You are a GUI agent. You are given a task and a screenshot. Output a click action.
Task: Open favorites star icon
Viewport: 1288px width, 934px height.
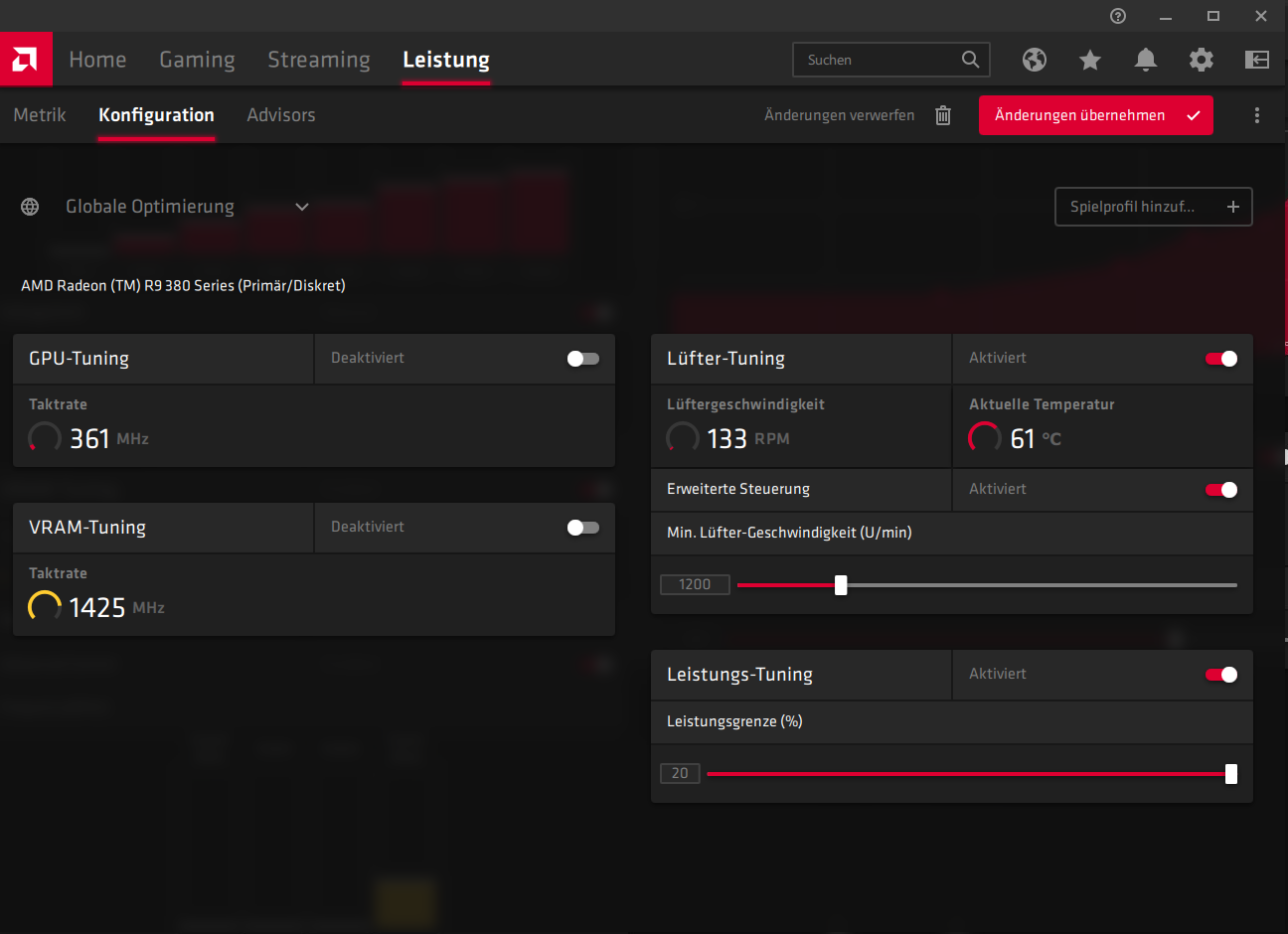click(1090, 60)
